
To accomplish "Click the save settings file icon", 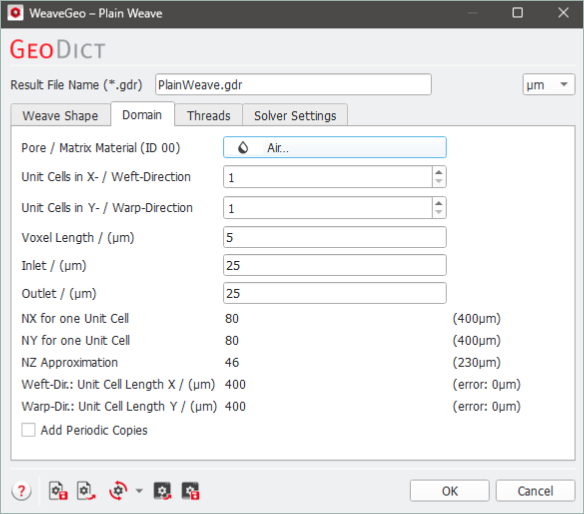I will tap(58, 491).
